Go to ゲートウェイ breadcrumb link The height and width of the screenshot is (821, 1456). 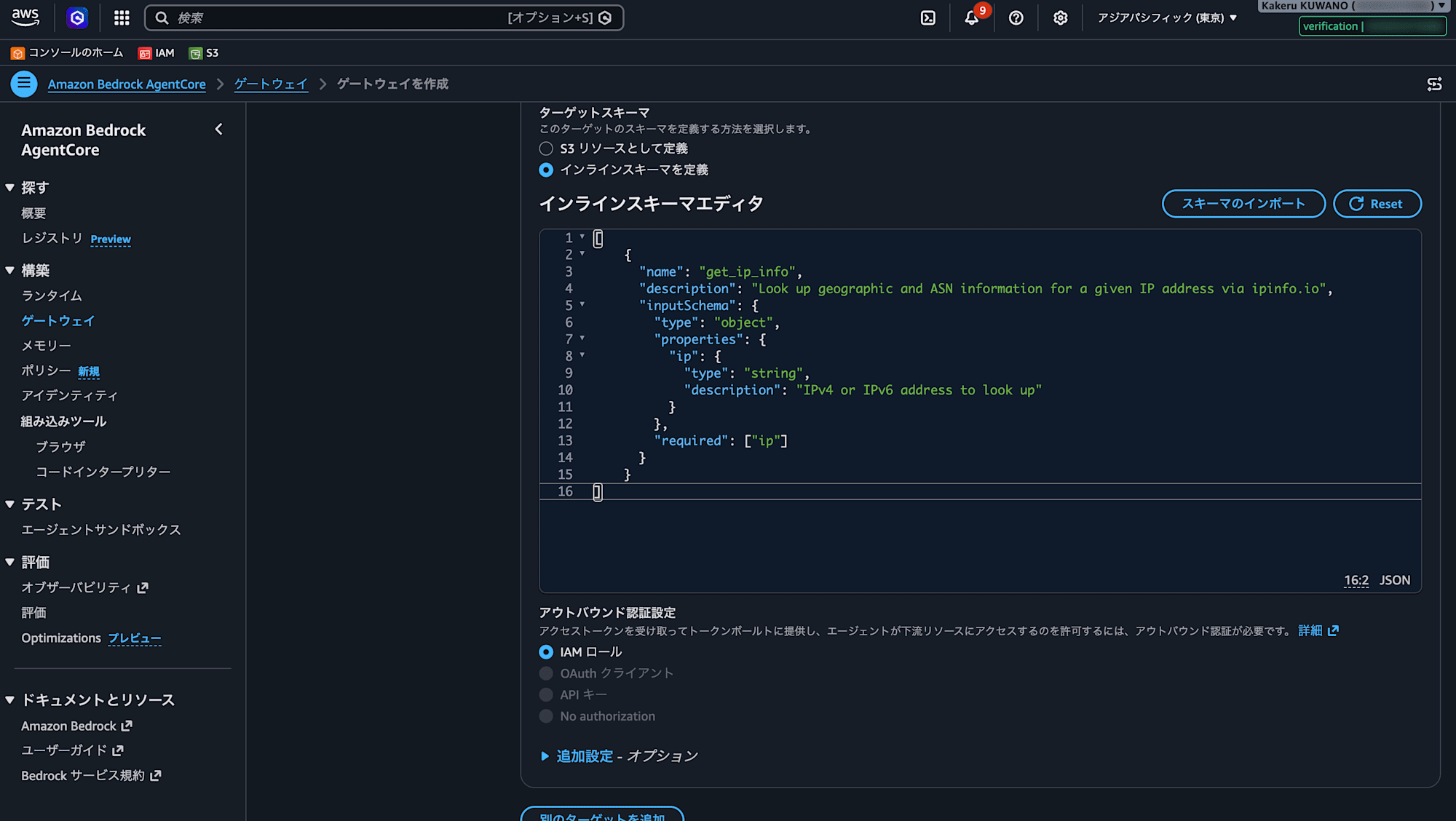coord(271,84)
